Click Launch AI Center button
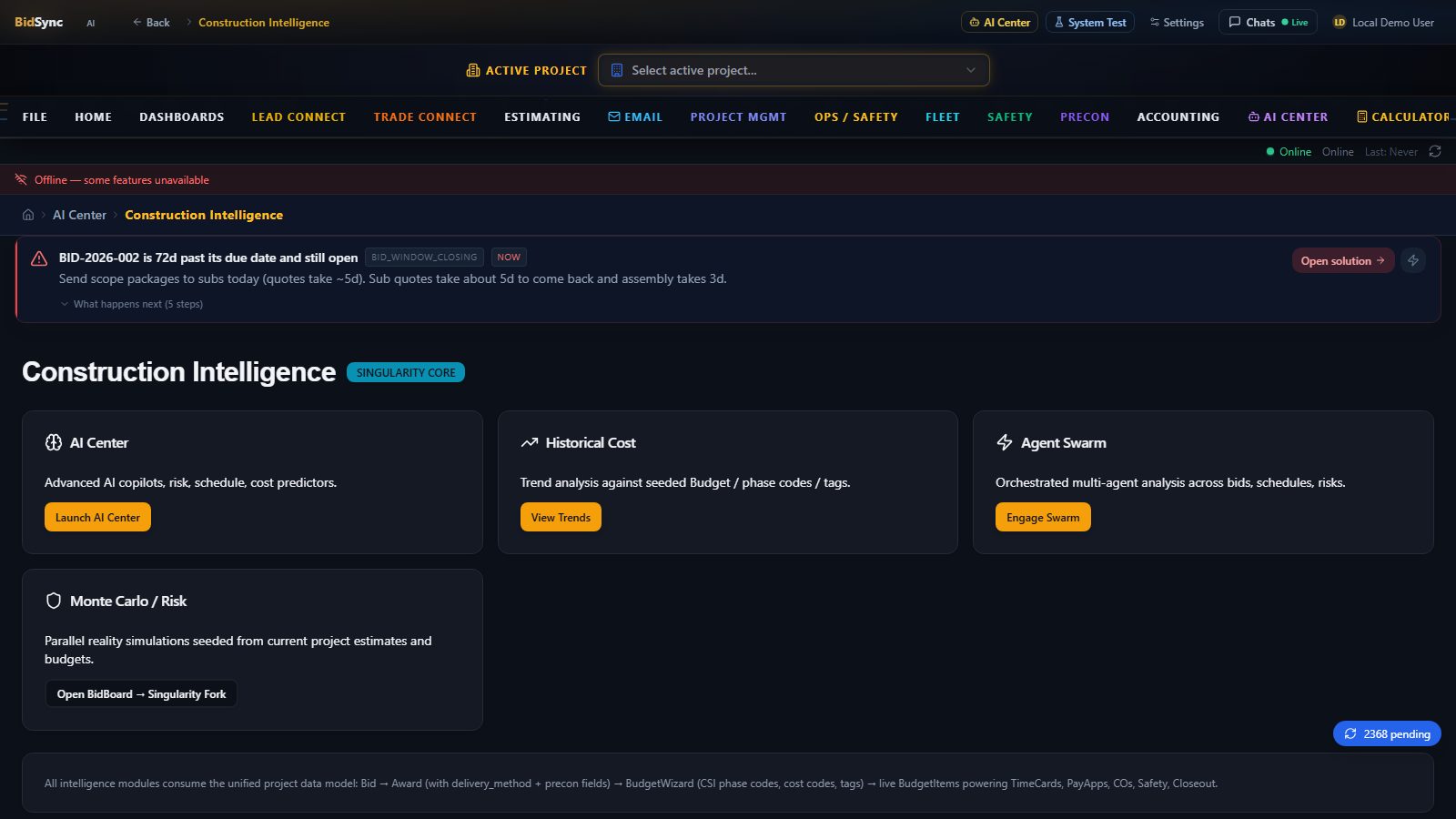The image size is (1456, 819). point(97,517)
